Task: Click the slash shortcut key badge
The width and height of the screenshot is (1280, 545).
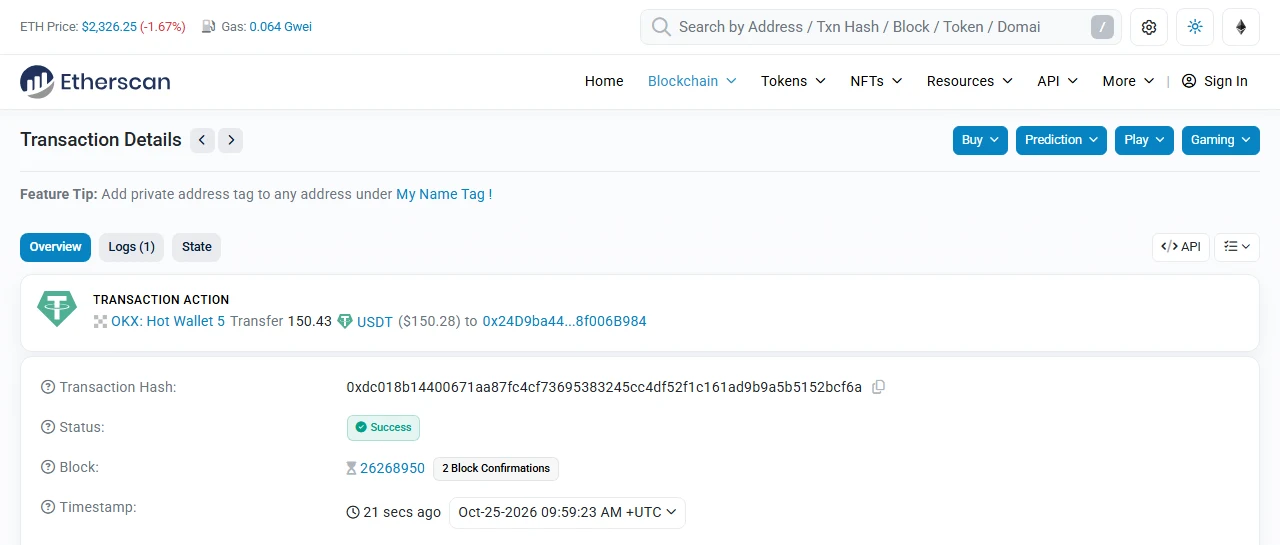Action: pos(1102,27)
